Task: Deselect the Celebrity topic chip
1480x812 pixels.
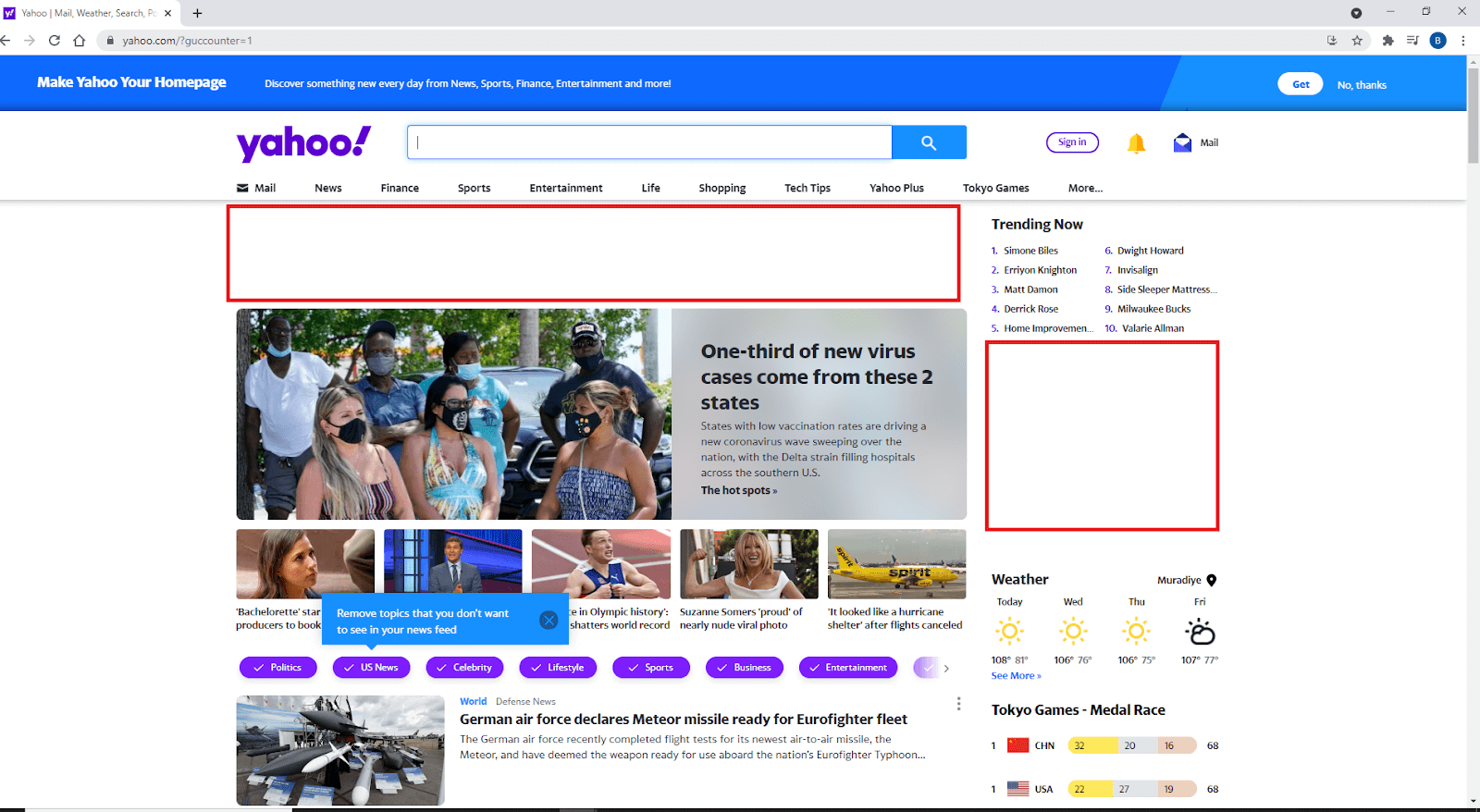Action: pyautogui.click(x=464, y=668)
